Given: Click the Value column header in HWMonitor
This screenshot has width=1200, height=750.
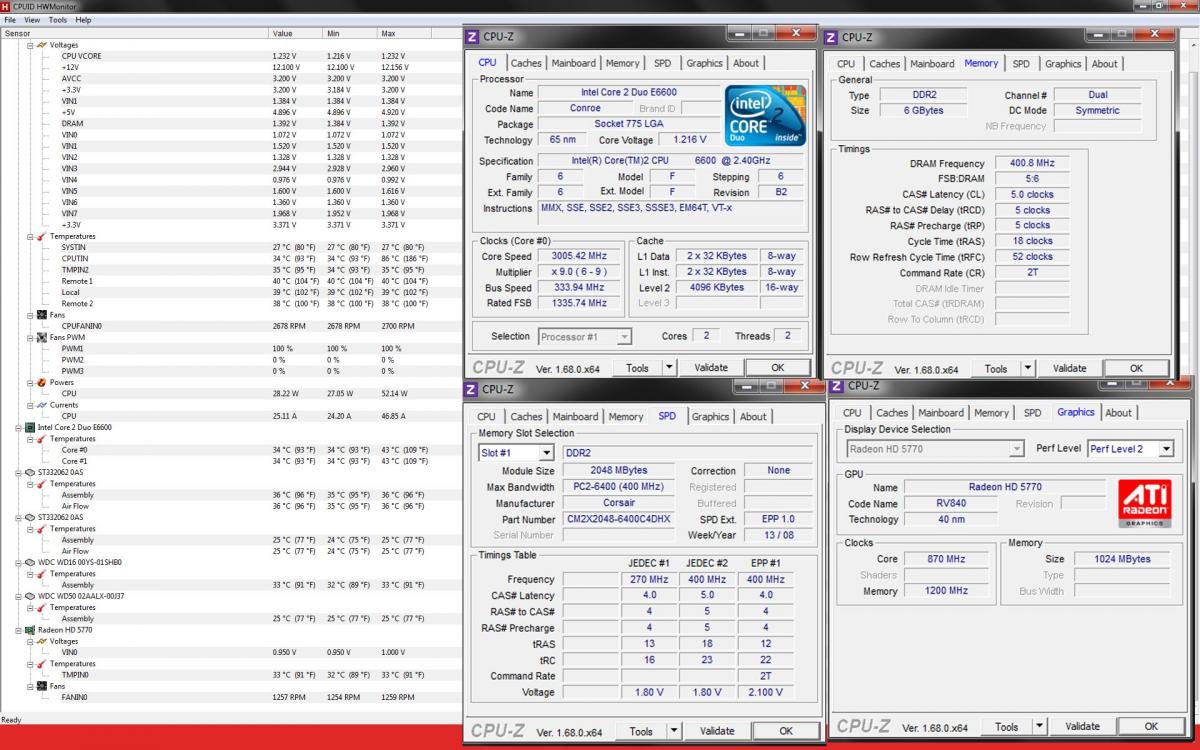Looking at the screenshot, I should tap(296, 33).
